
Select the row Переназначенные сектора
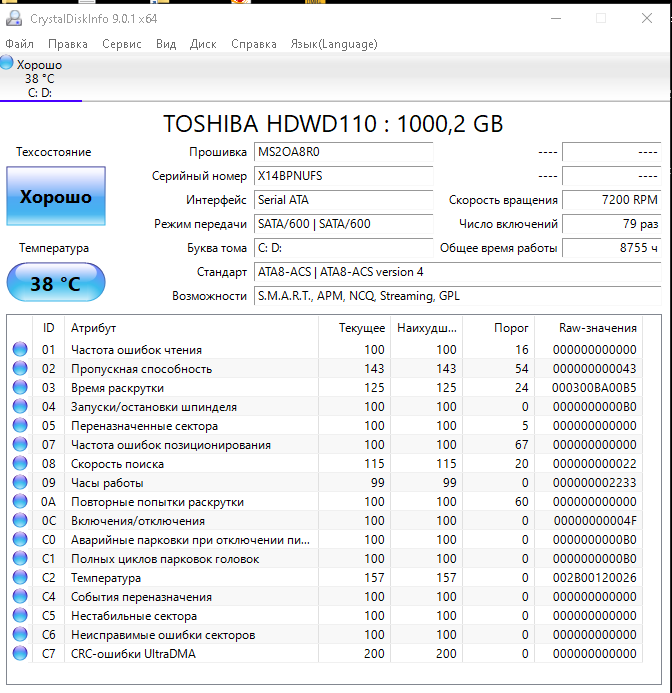[325, 425]
